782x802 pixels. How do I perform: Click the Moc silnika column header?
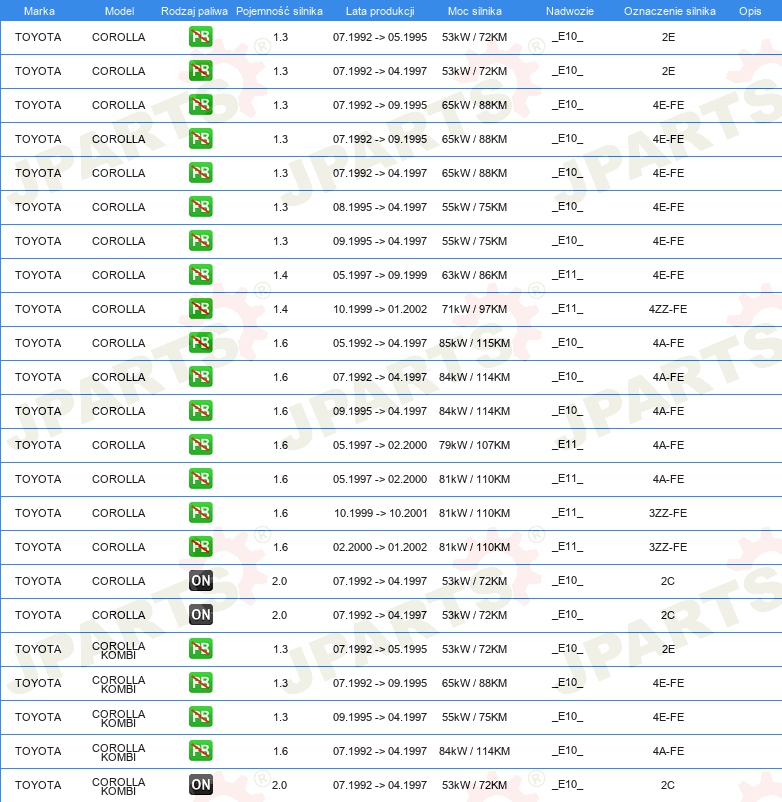coord(475,11)
